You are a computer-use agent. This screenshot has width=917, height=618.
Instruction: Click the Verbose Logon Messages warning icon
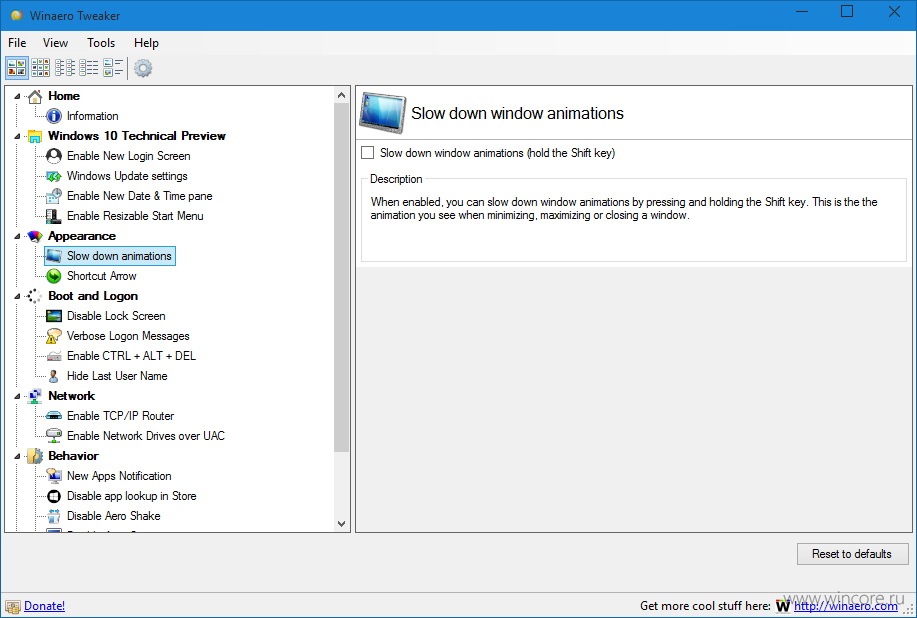click(x=54, y=336)
